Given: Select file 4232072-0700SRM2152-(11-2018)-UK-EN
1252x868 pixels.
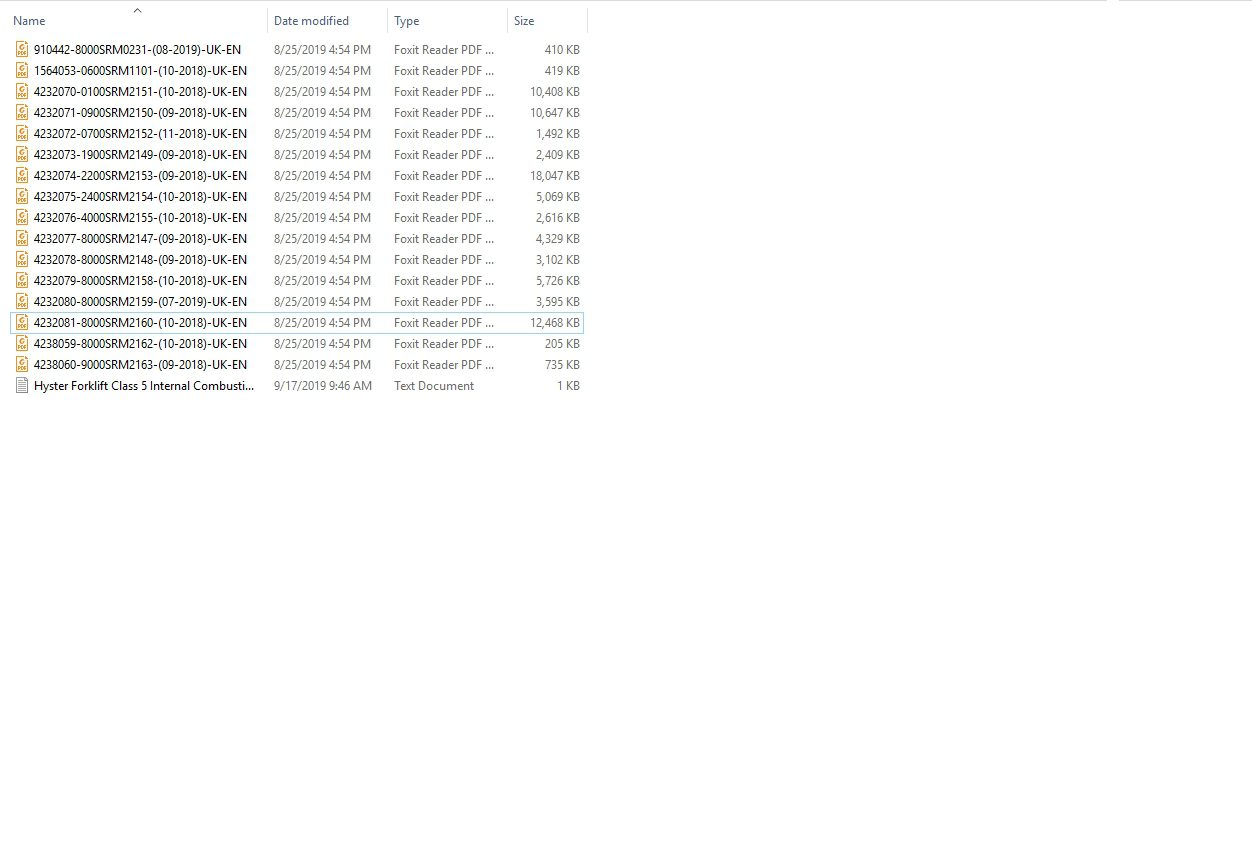Looking at the screenshot, I should pyautogui.click(x=140, y=133).
